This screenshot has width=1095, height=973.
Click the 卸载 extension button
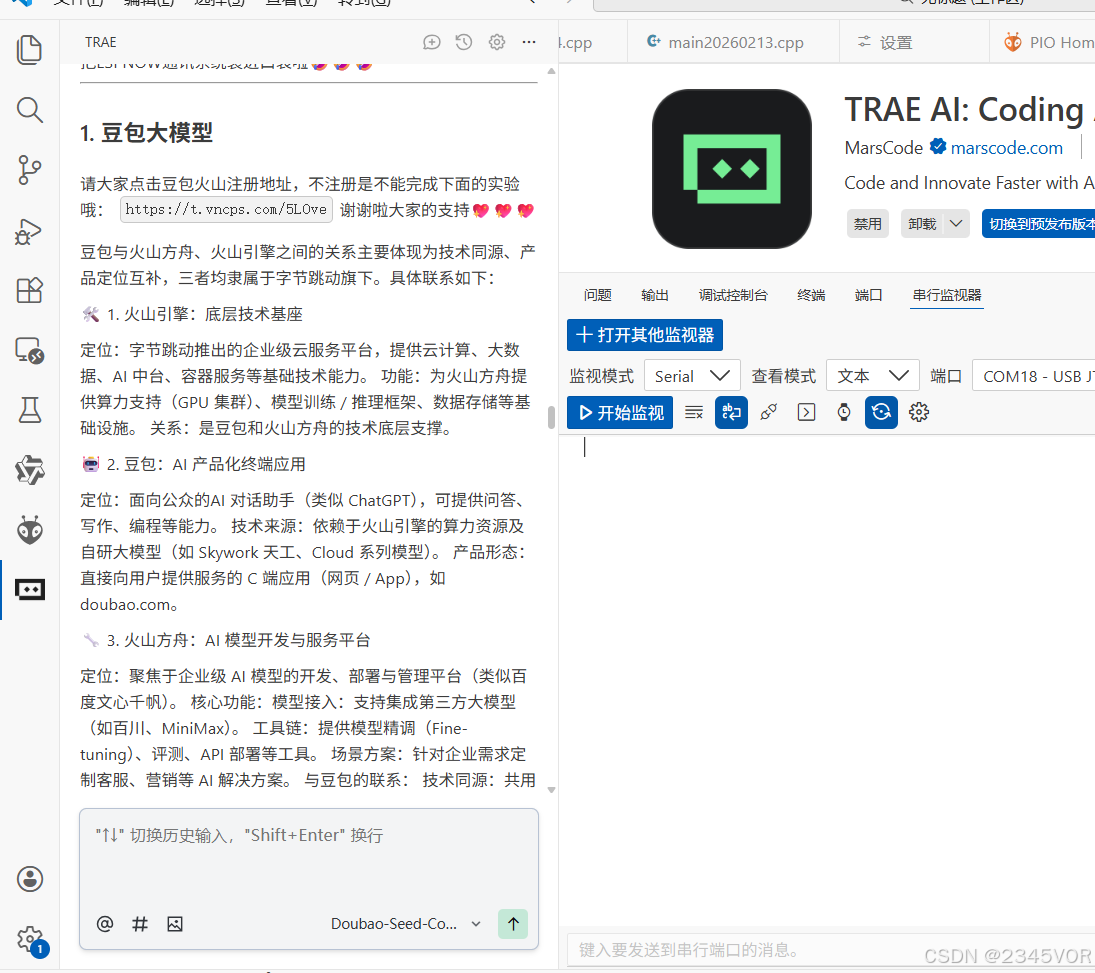[922, 224]
